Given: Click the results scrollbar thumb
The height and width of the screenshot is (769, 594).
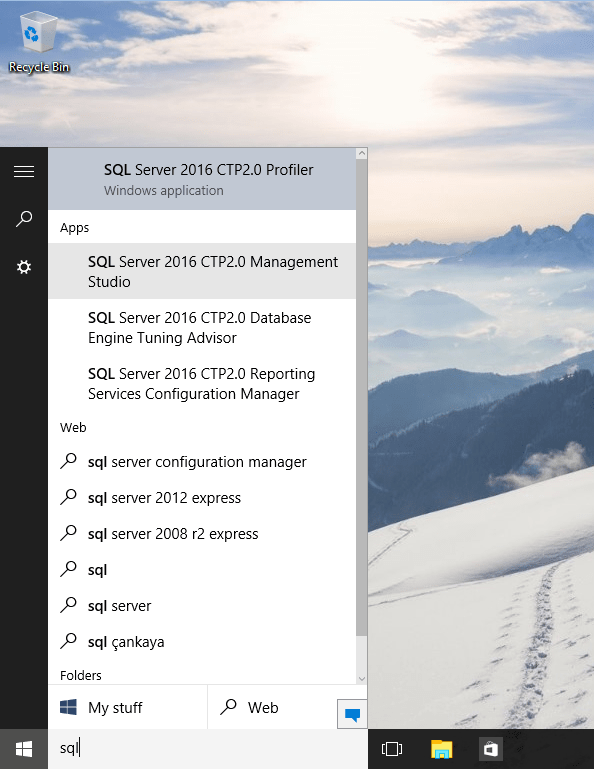Looking at the screenshot, I should (x=362, y=397).
